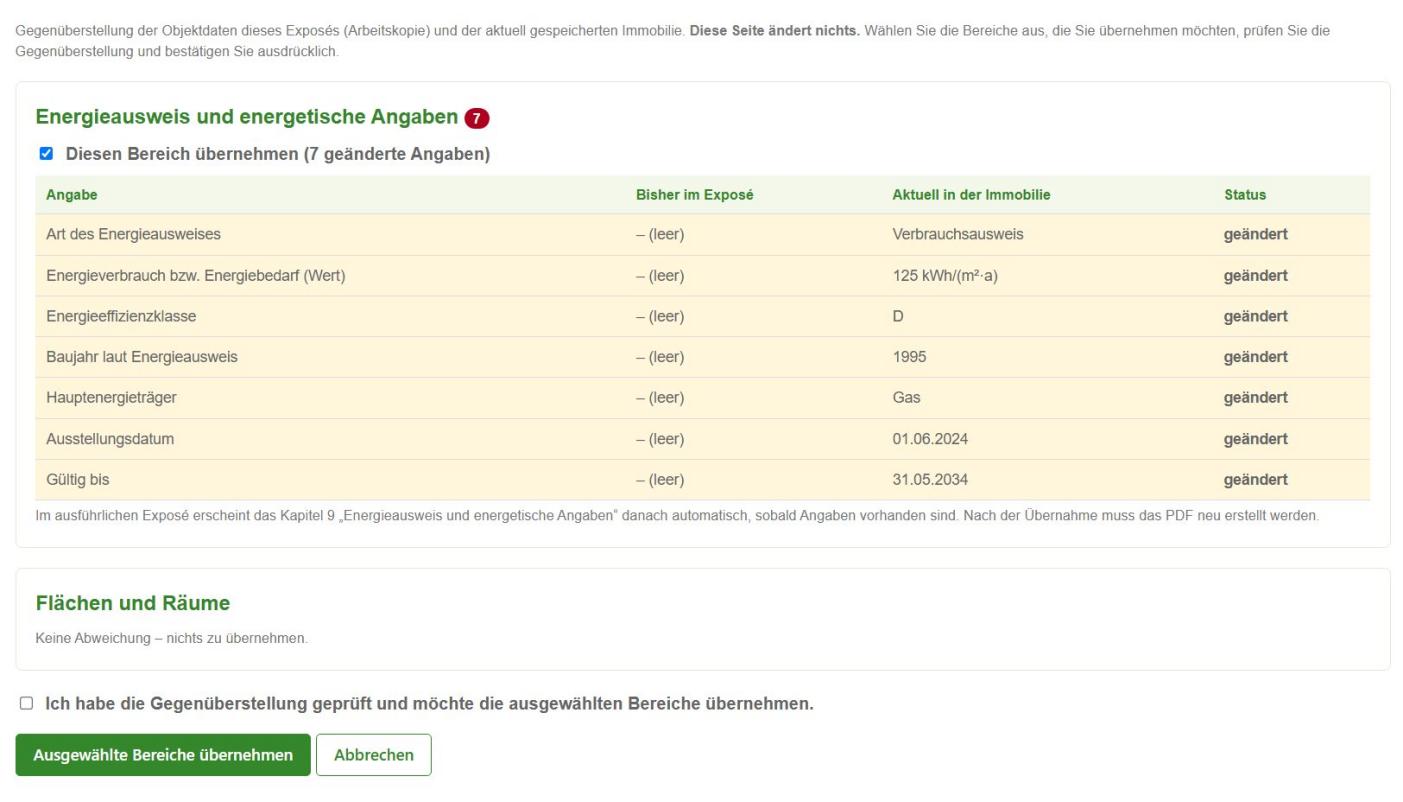Click the '125 kWh/(m²·a)' value cell

point(945,276)
